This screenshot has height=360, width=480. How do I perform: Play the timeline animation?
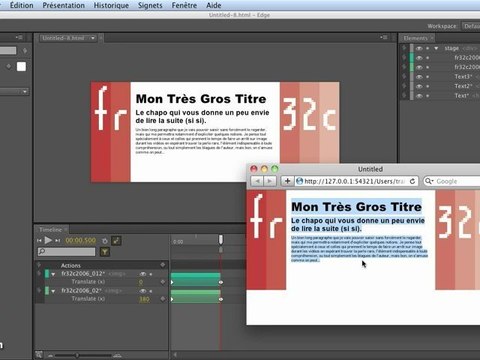point(48,240)
